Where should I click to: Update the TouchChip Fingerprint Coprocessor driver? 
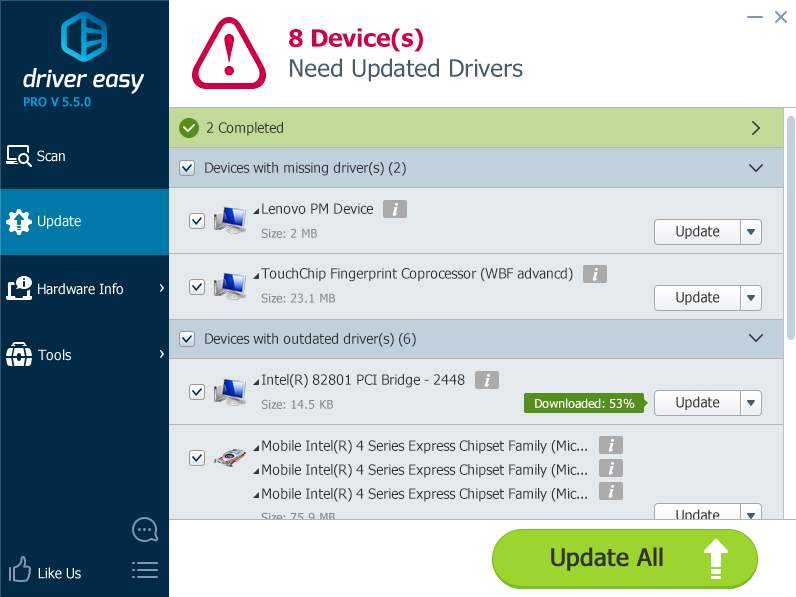[x=697, y=297]
